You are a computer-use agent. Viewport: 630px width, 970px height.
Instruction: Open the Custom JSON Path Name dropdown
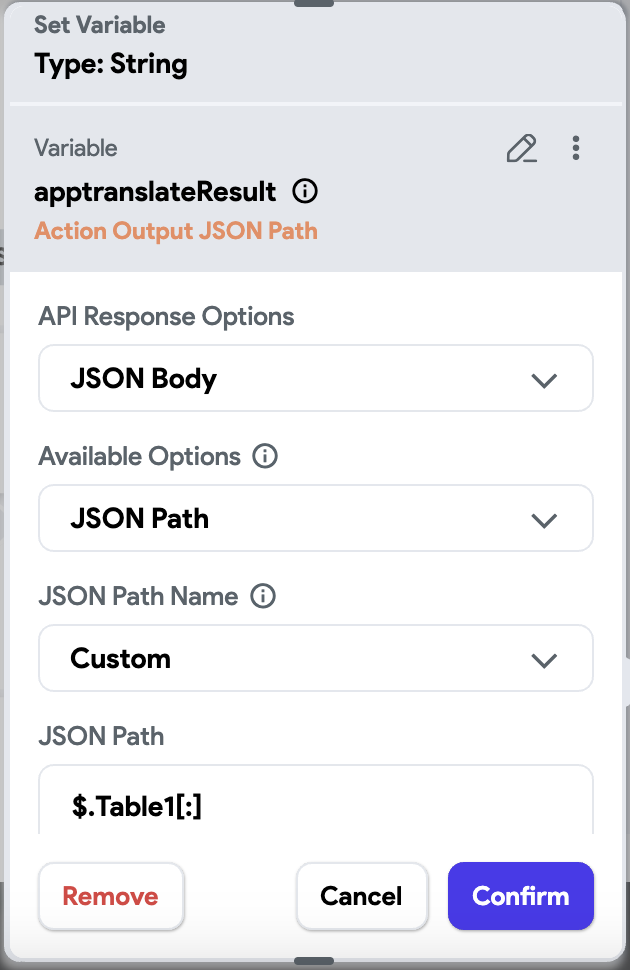click(x=316, y=658)
